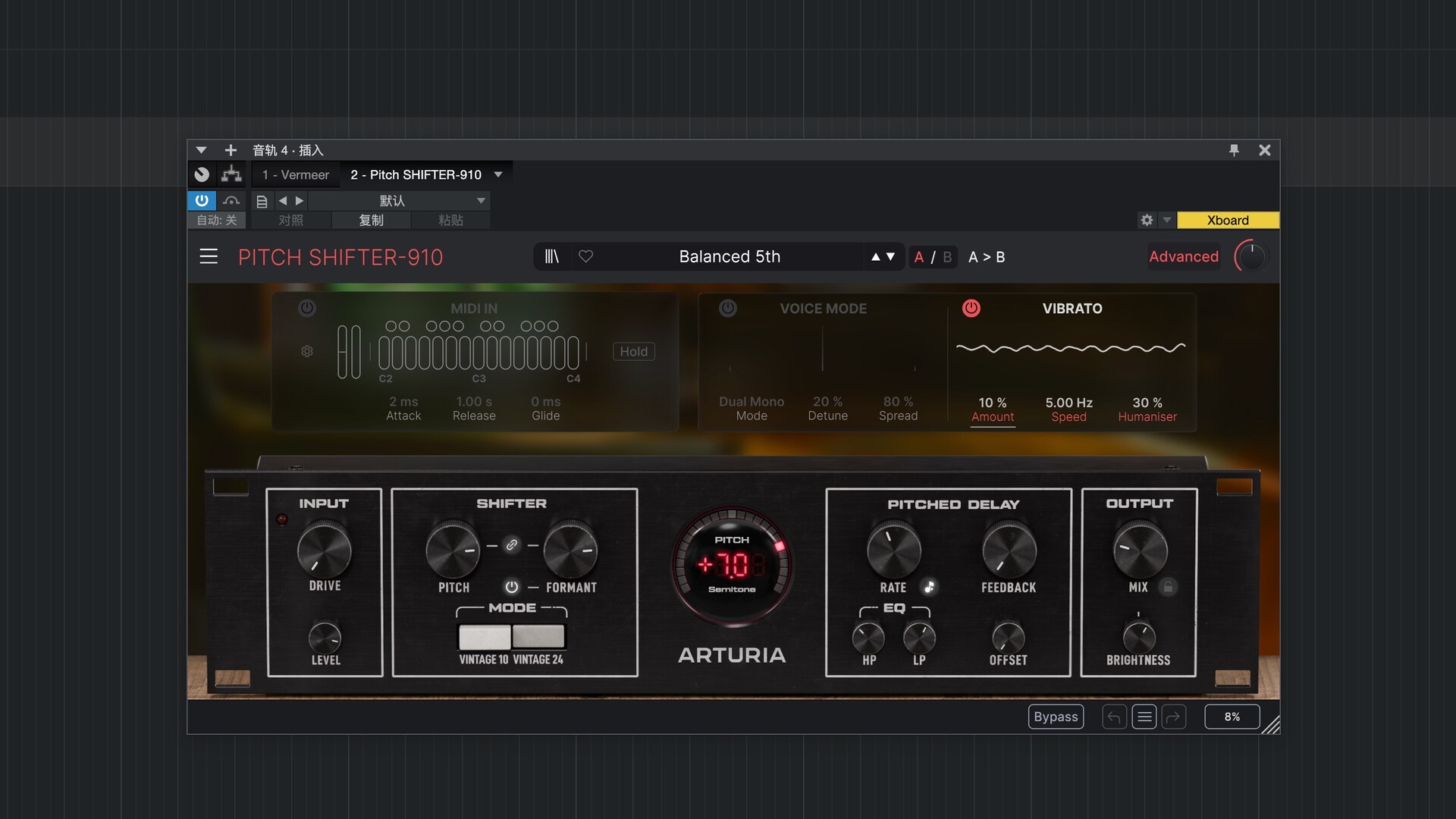Open the preset library browser icon

(551, 256)
